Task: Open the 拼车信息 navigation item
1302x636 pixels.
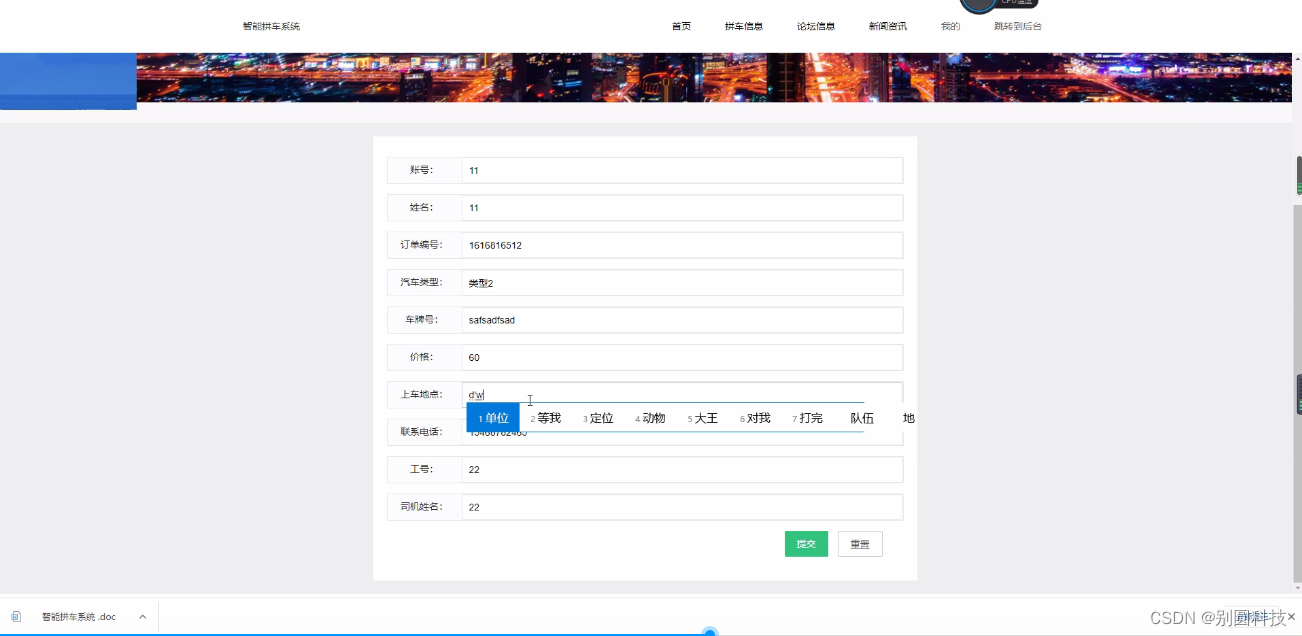Action: point(744,26)
